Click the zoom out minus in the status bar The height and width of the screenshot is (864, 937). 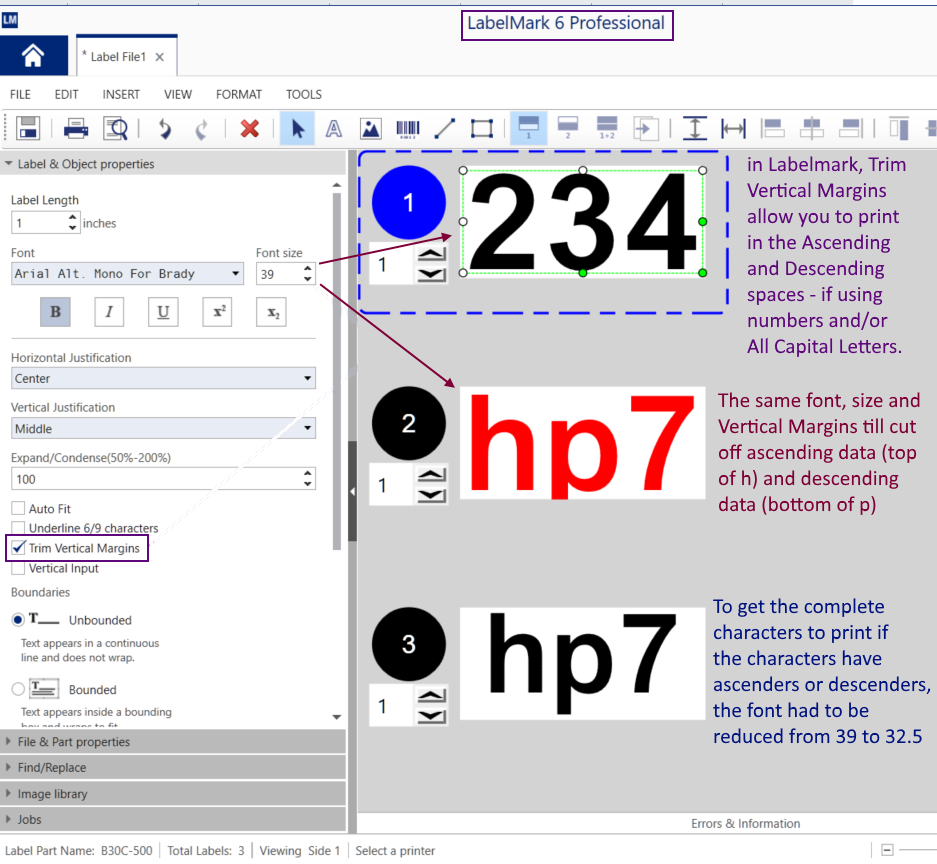(x=887, y=850)
